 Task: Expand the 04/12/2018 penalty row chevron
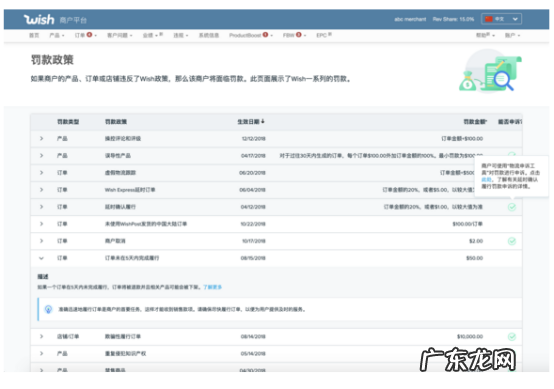[41, 207]
